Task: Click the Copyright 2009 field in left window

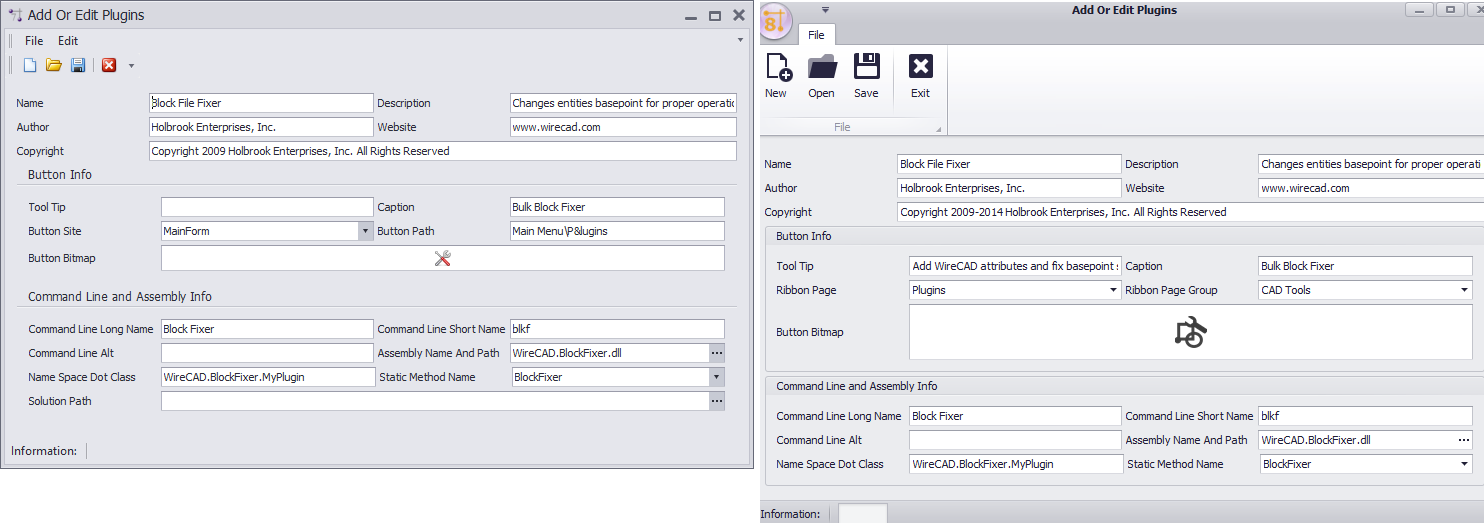Action: click(x=443, y=151)
